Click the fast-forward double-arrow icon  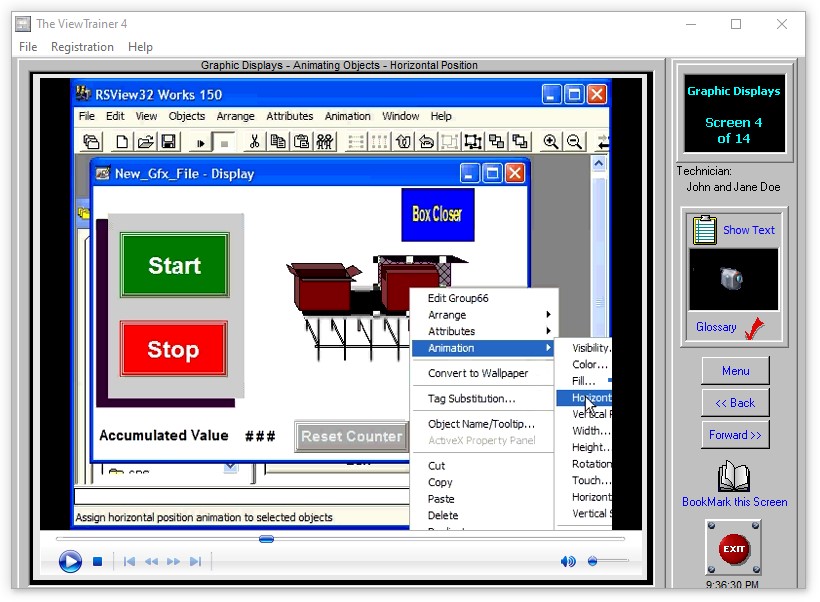click(x=173, y=562)
